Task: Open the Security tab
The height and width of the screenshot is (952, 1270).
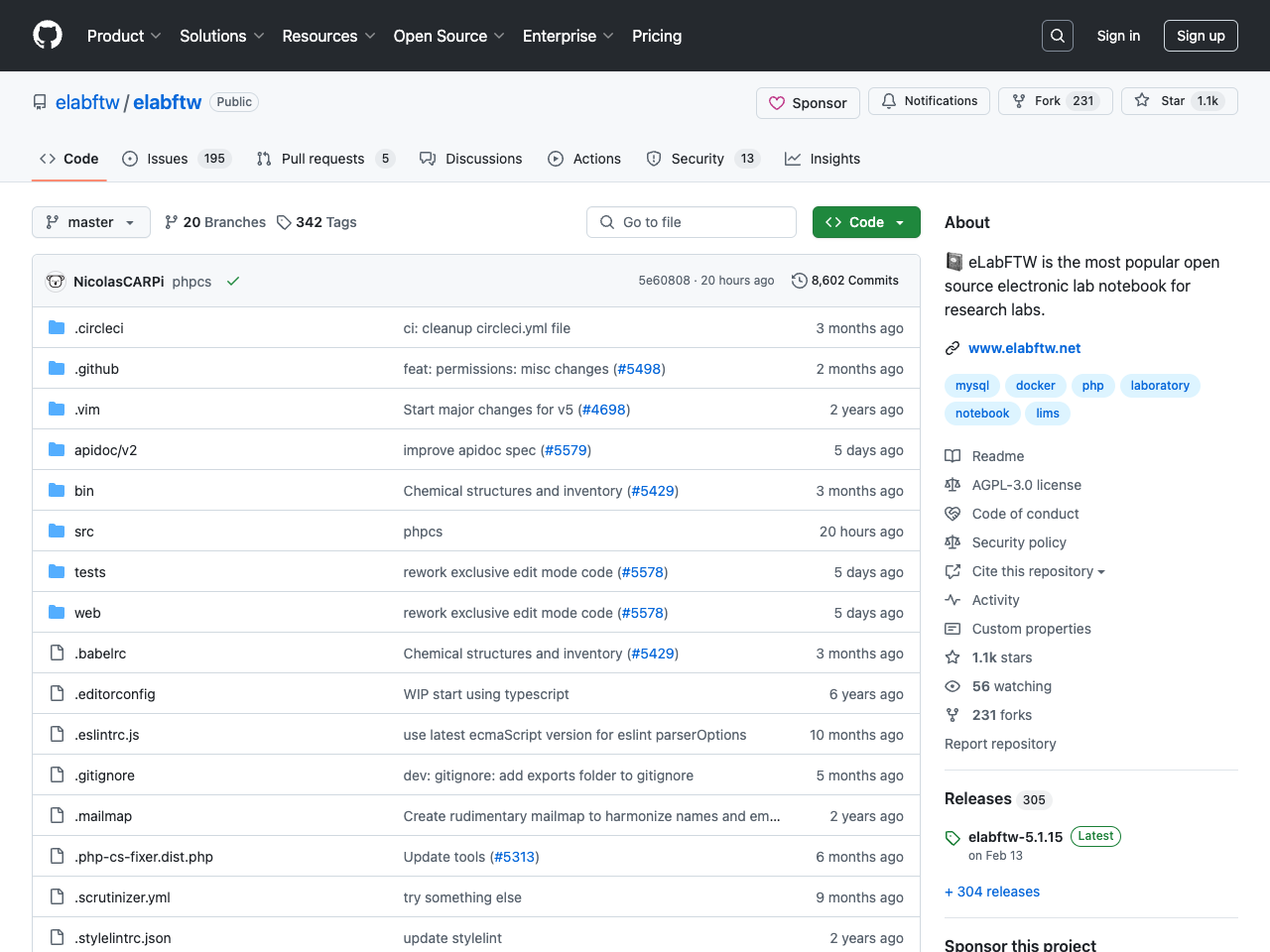Action: (703, 159)
